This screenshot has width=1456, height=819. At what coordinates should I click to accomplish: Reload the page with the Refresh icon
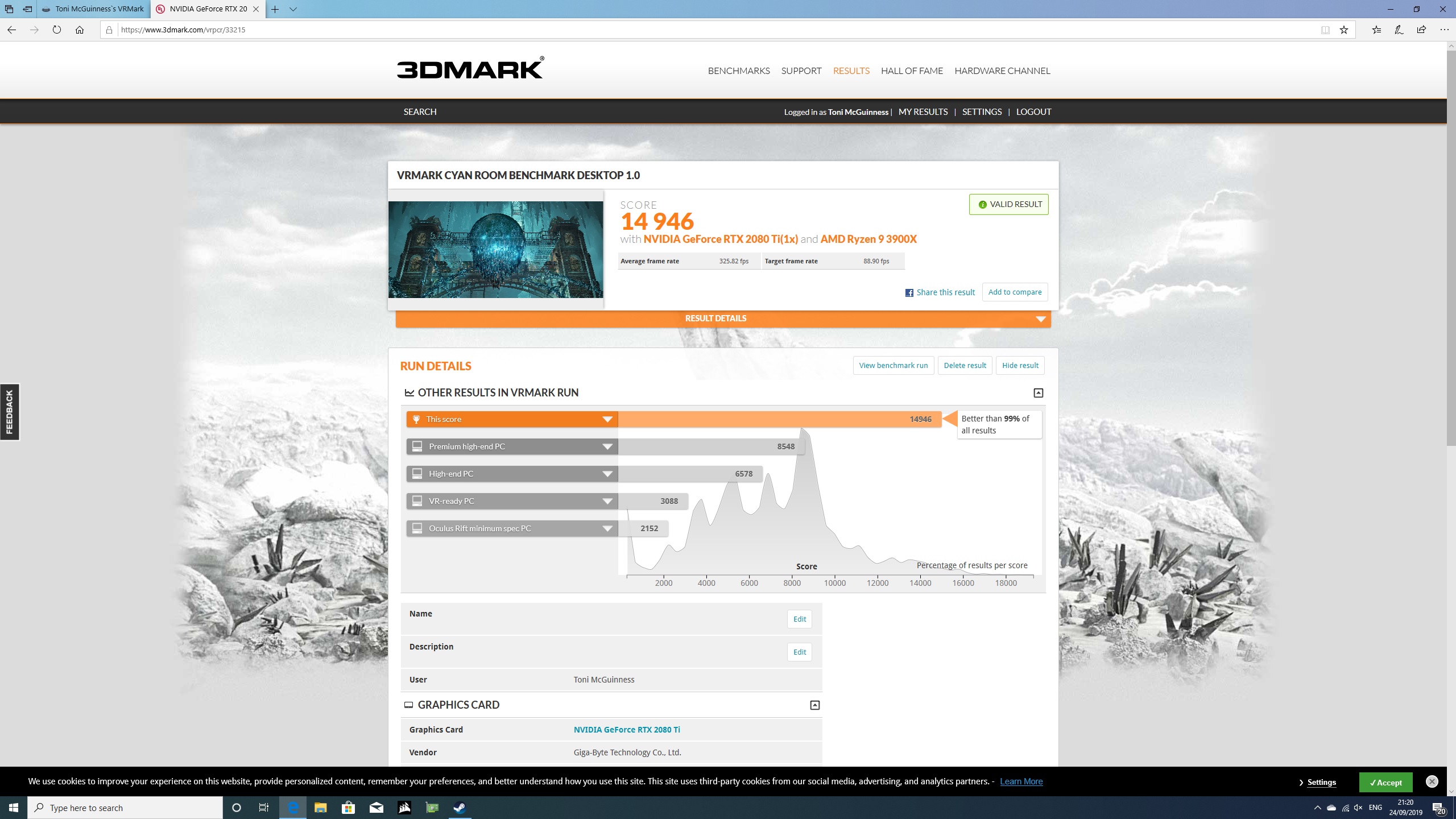[57, 30]
